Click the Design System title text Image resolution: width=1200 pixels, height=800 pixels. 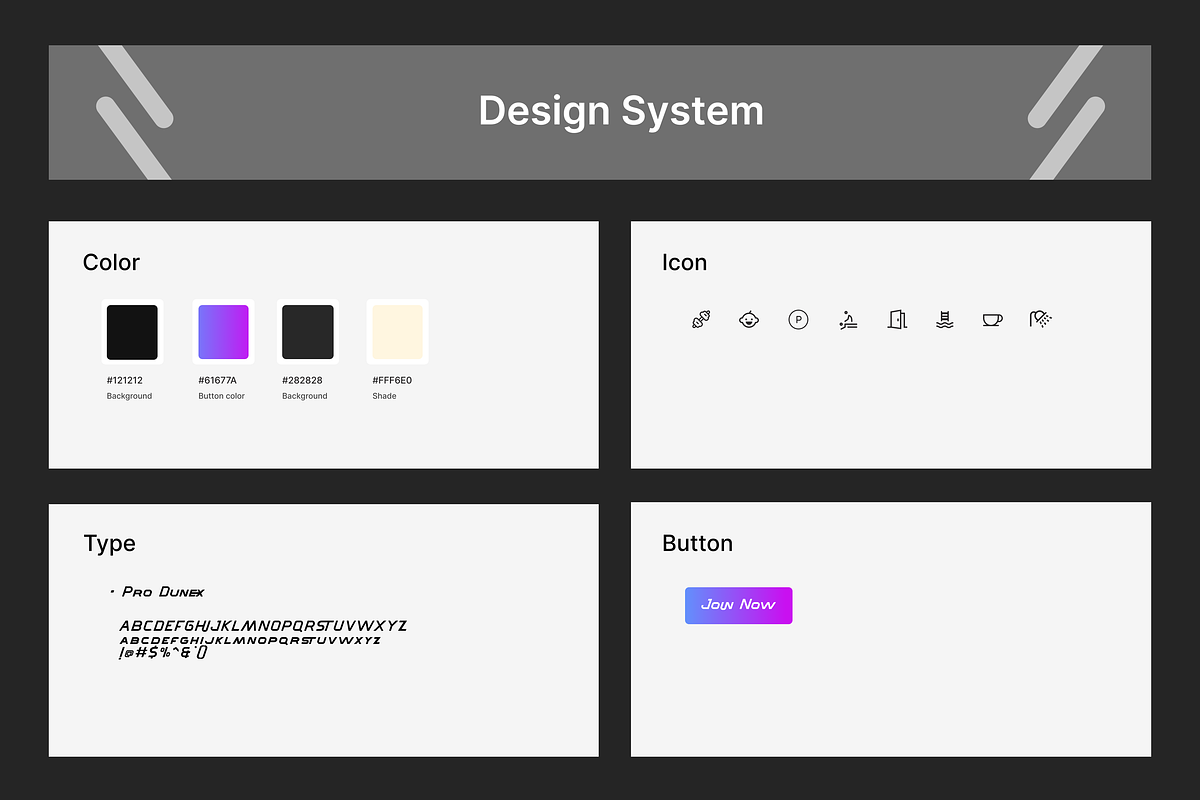(x=621, y=111)
